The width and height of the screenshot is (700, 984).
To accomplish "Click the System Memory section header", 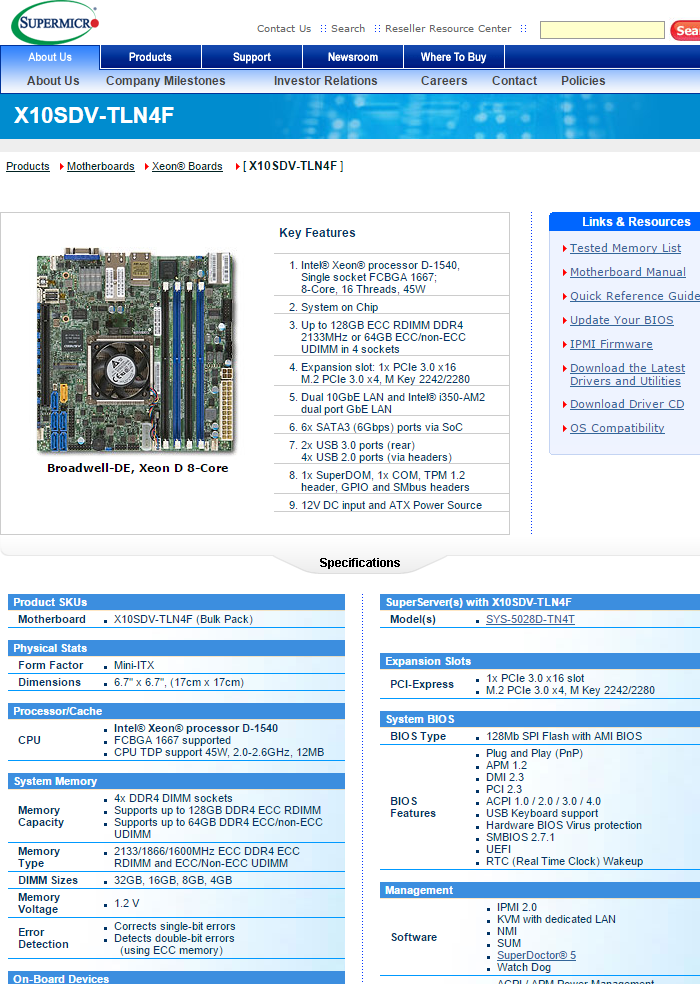I will pos(176,781).
